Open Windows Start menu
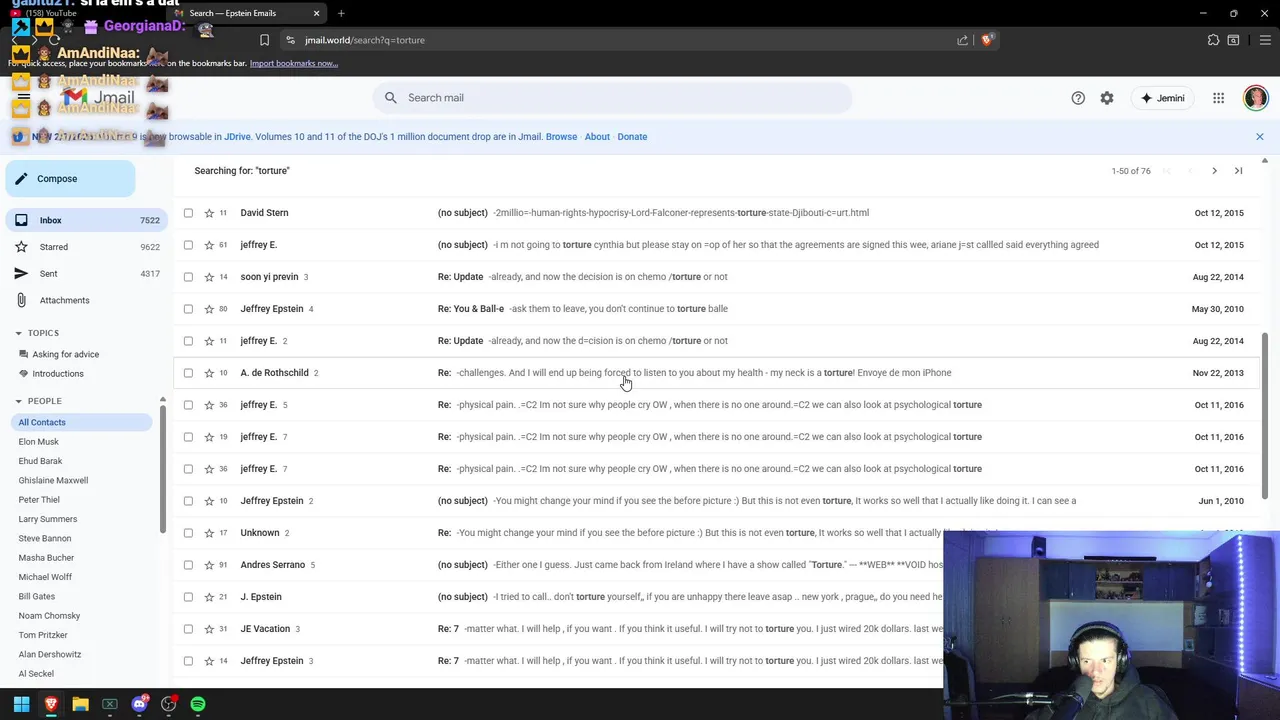The width and height of the screenshot is (1280, 720). [x=21, y=704]
